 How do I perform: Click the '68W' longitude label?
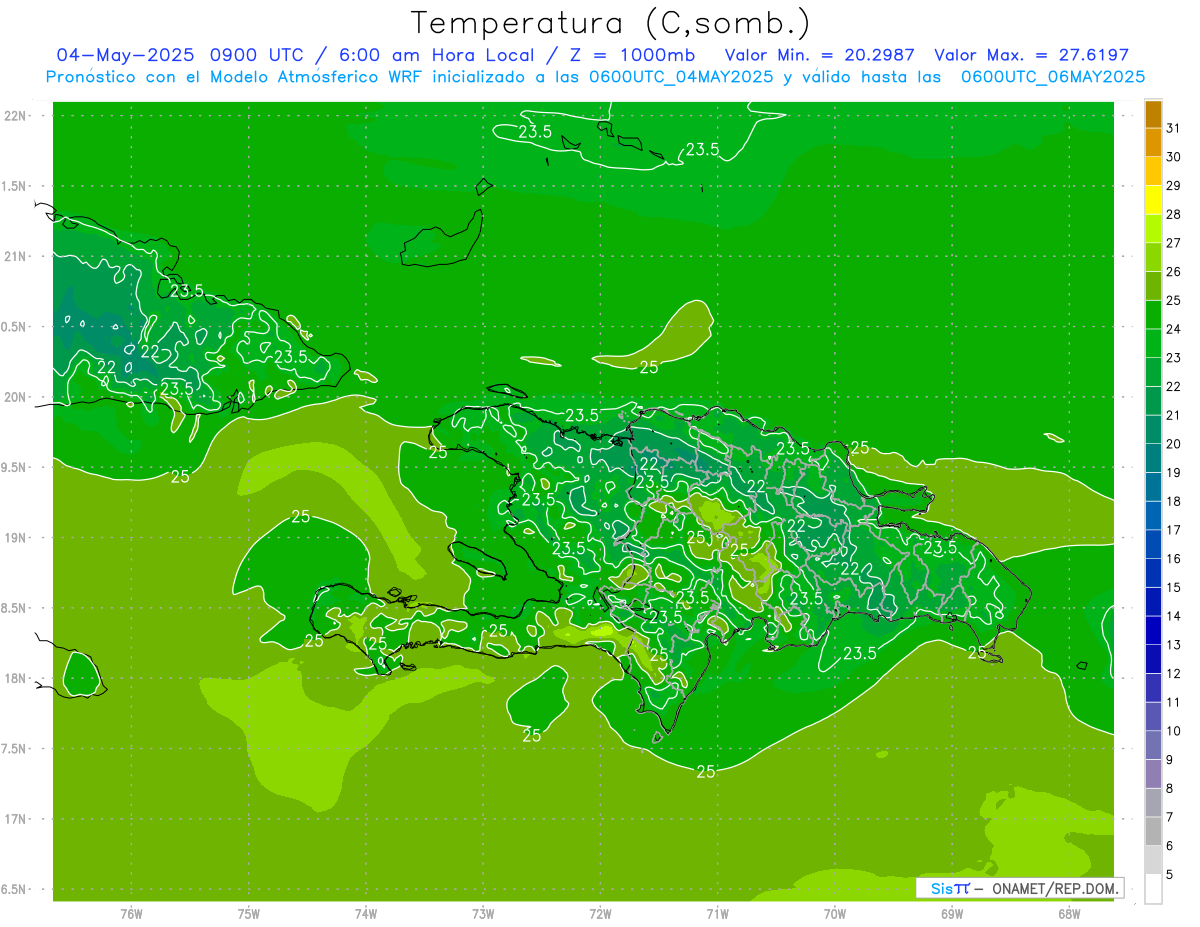click(1069, 913)
